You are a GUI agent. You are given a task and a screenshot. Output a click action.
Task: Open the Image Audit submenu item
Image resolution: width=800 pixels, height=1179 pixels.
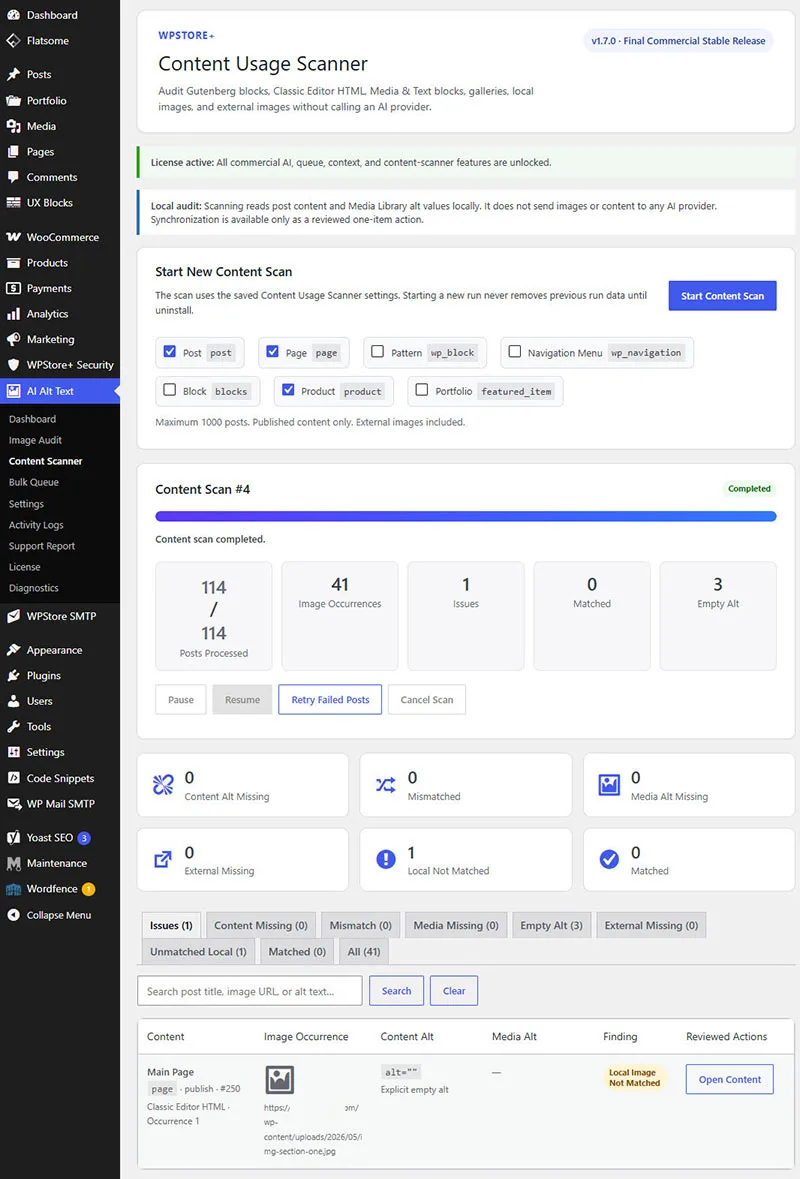click(x=35, y=440)
